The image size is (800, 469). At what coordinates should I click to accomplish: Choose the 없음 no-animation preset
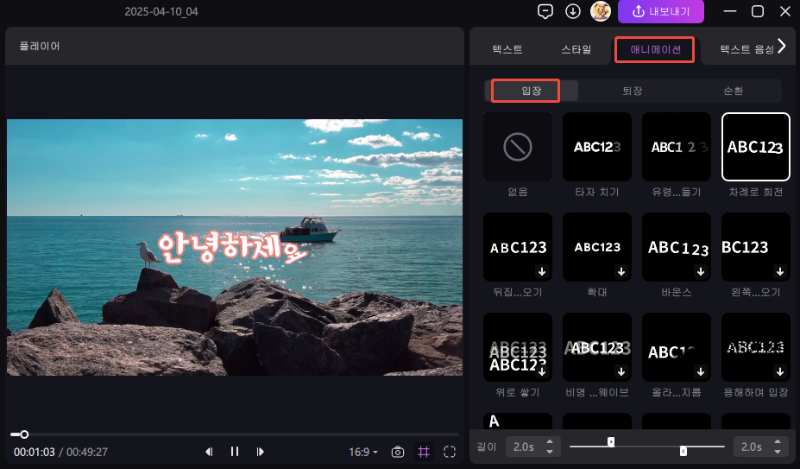pyautogui.click(x=517, y=147)
